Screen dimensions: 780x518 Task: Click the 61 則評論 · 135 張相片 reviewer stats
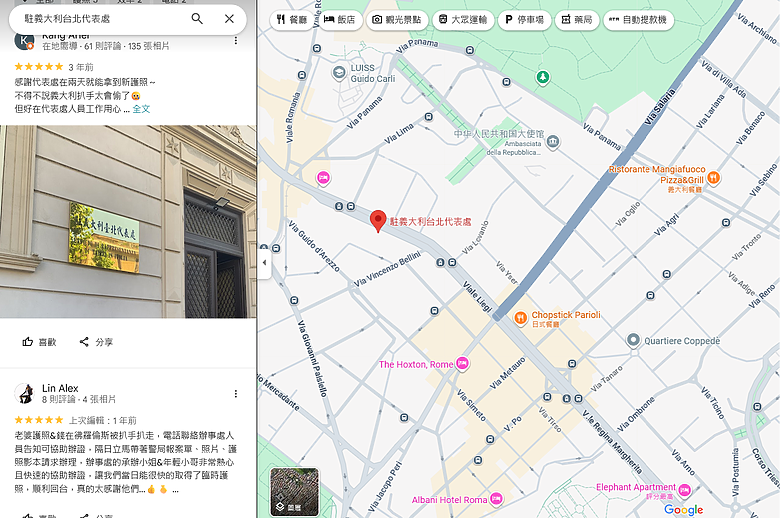106,46
